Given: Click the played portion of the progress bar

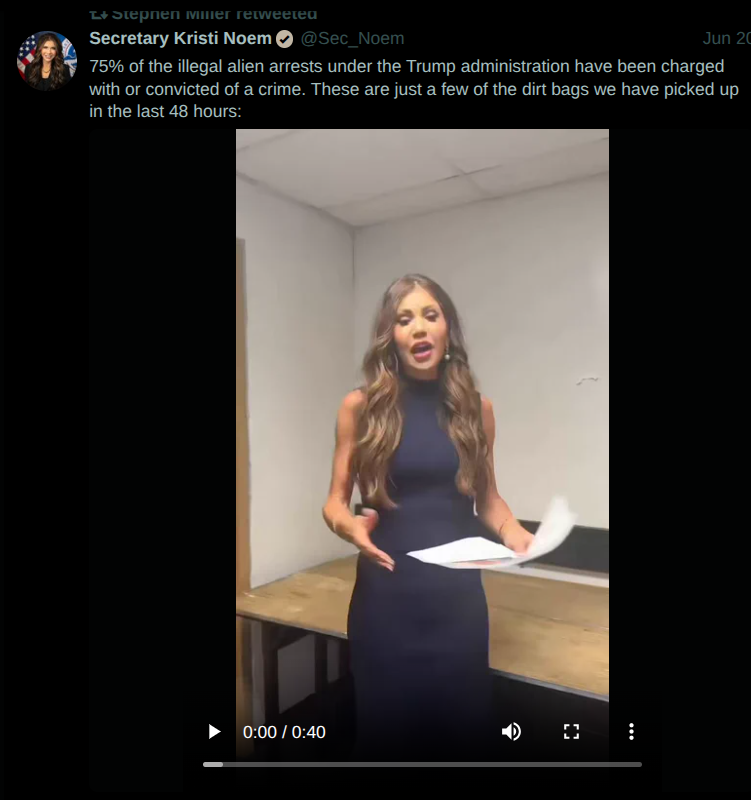Looking at the screenshot, I should 213,764.
